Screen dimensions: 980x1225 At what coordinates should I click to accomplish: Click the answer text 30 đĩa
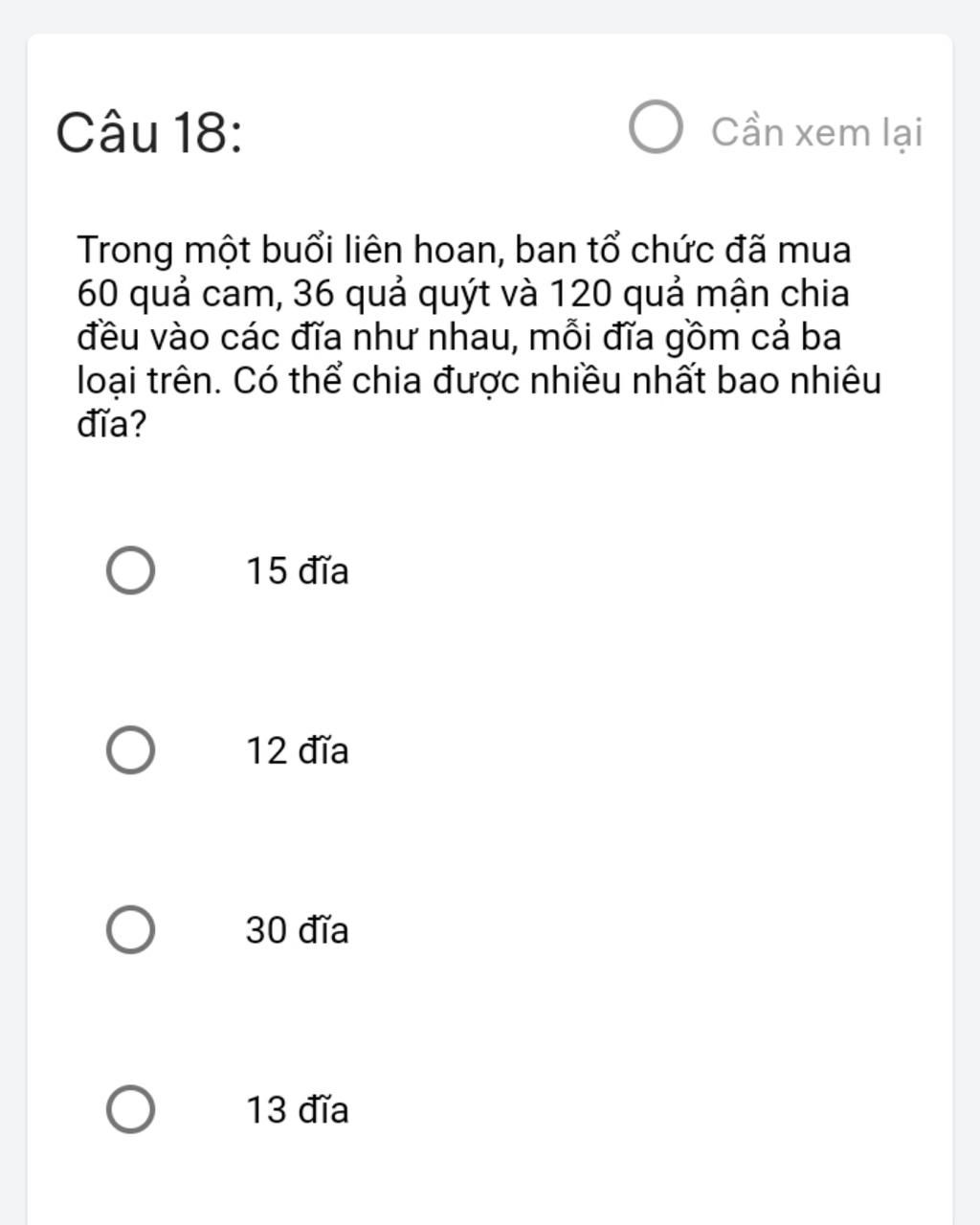pos(298,930)
